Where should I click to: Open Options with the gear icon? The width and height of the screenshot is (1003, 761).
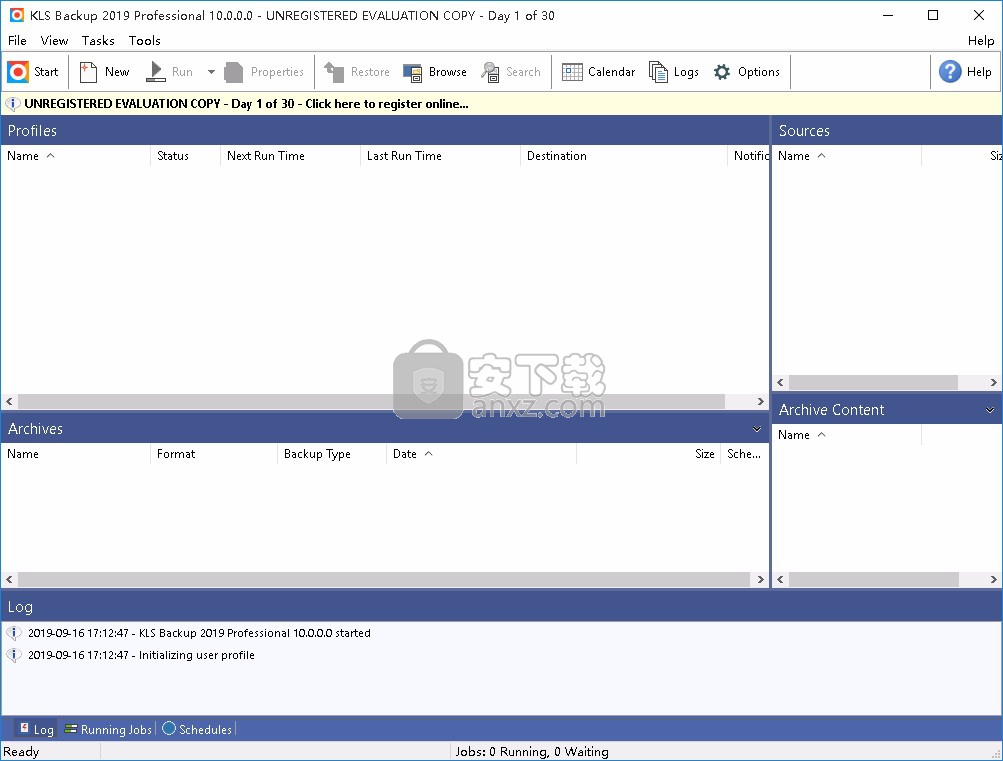point(722,72)
